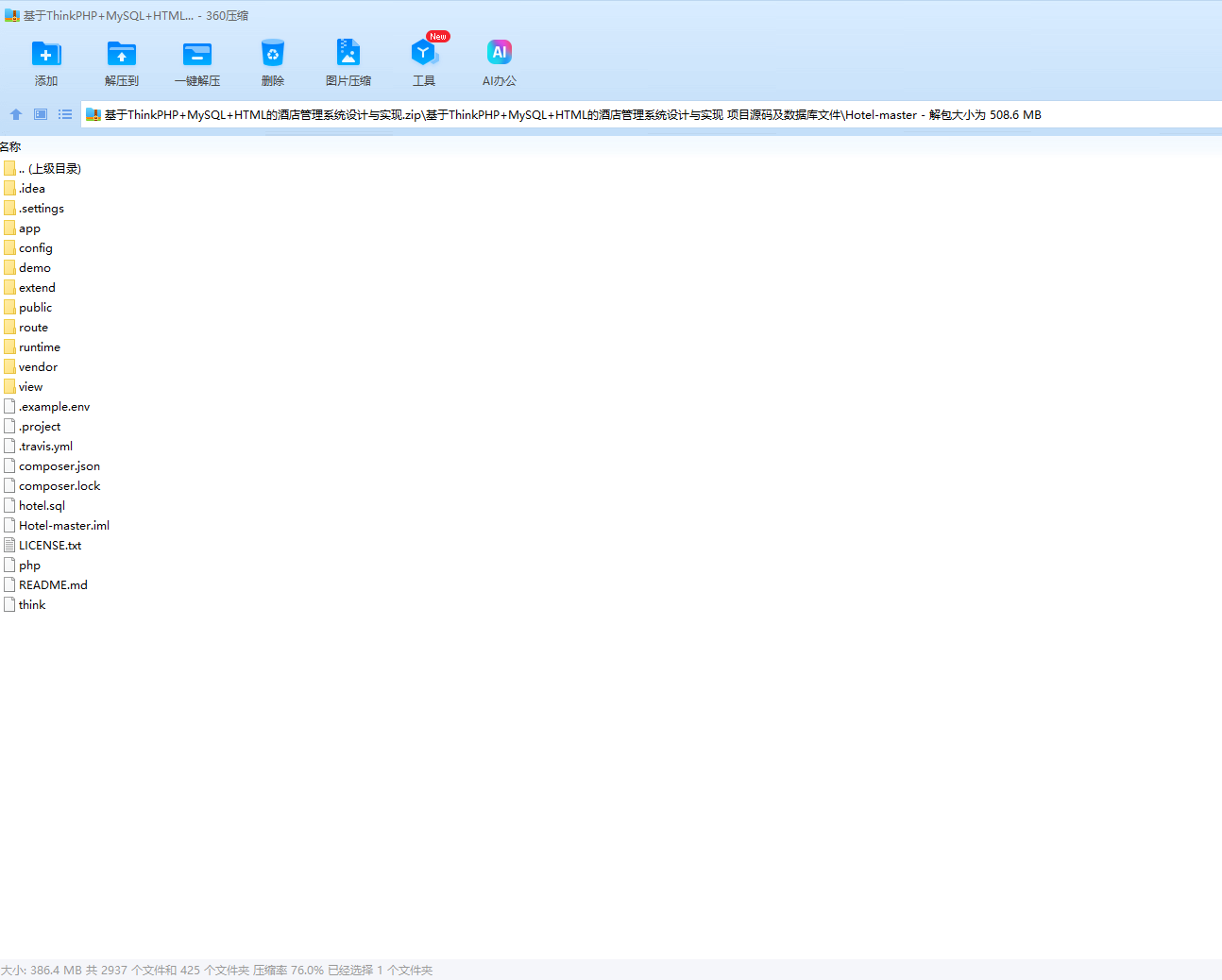Select the demo folder icon

[9, 267]
